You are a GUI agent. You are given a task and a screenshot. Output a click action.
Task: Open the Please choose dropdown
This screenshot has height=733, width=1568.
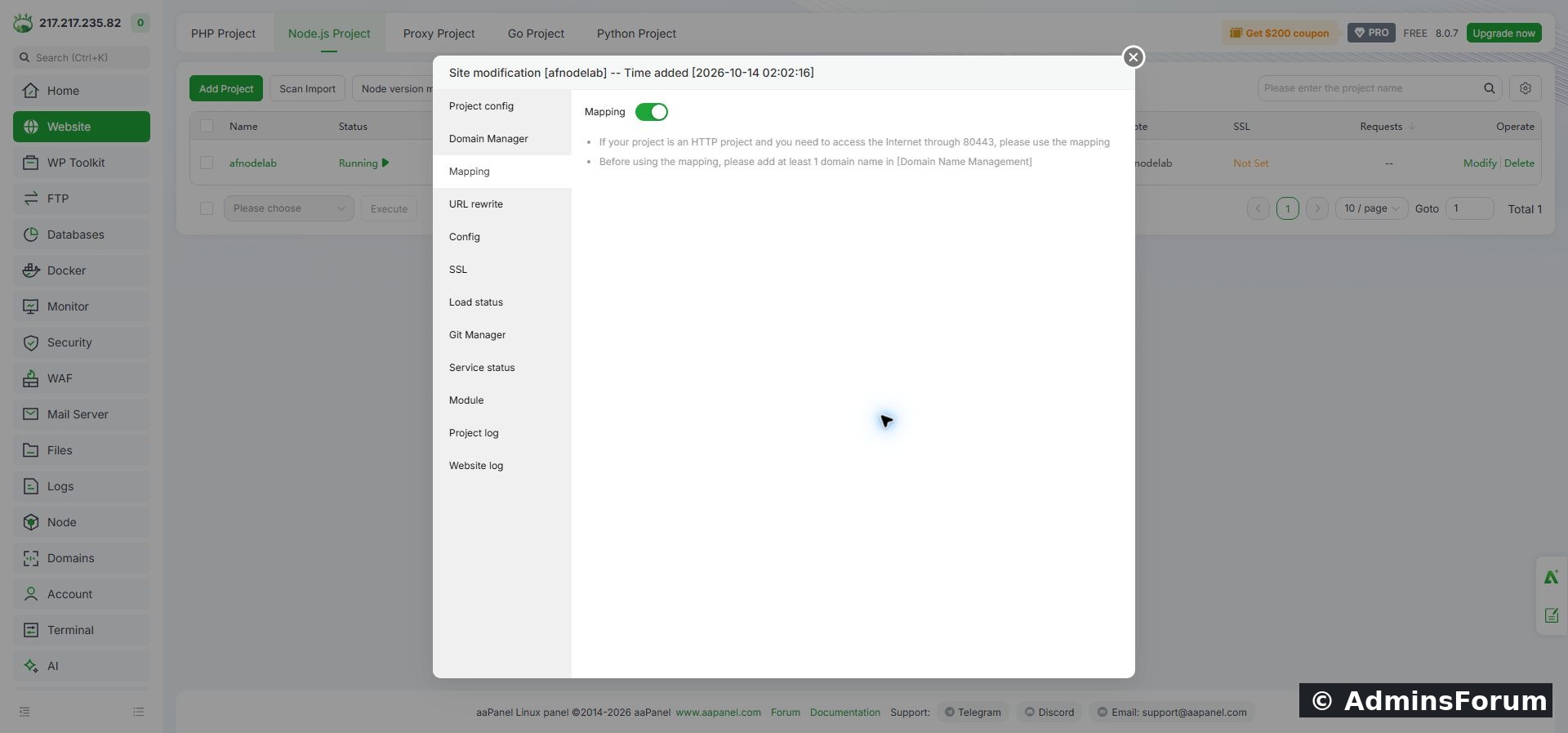(289, 208)
